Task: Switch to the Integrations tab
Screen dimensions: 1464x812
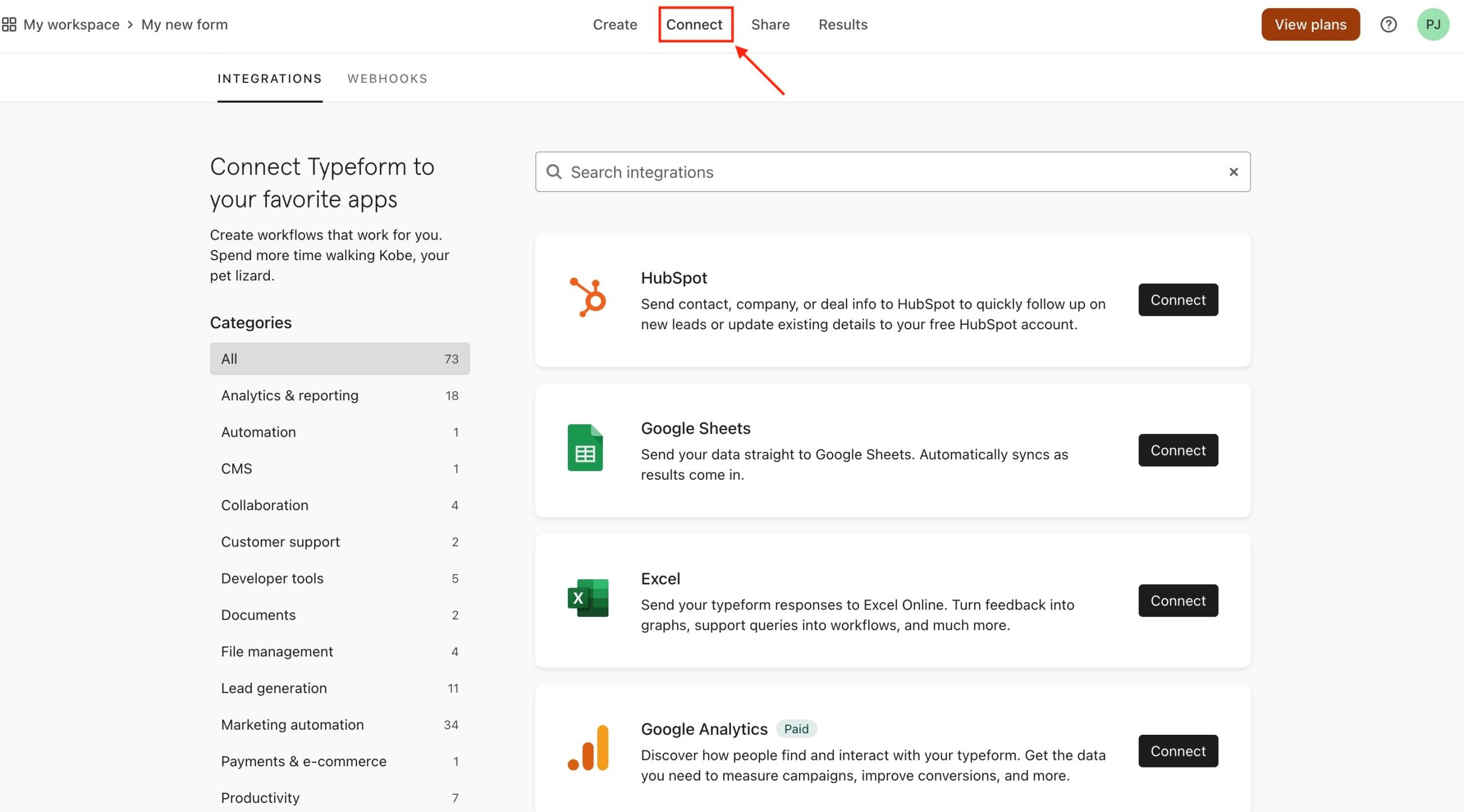Action: point(269,78)
